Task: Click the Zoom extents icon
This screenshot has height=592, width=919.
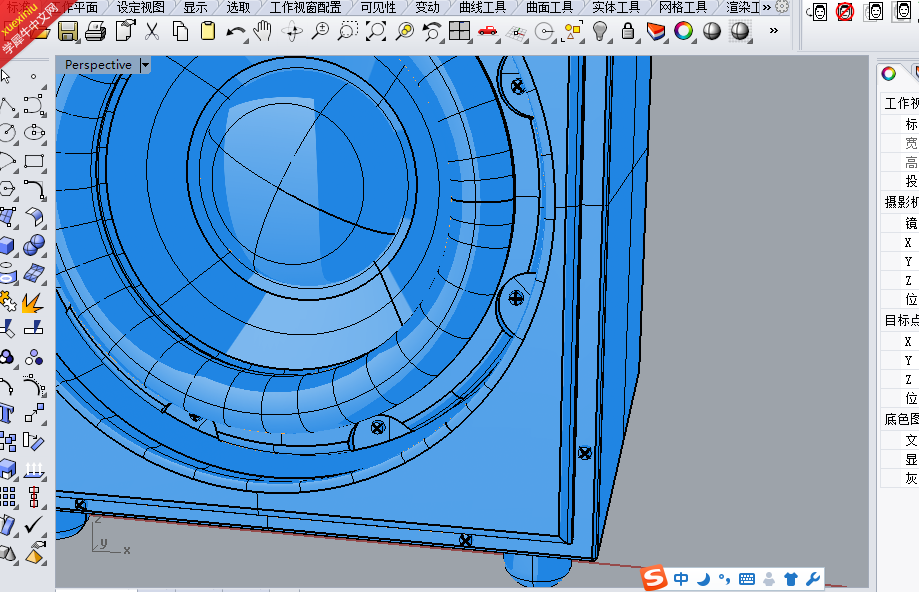Action: [376, 31]
